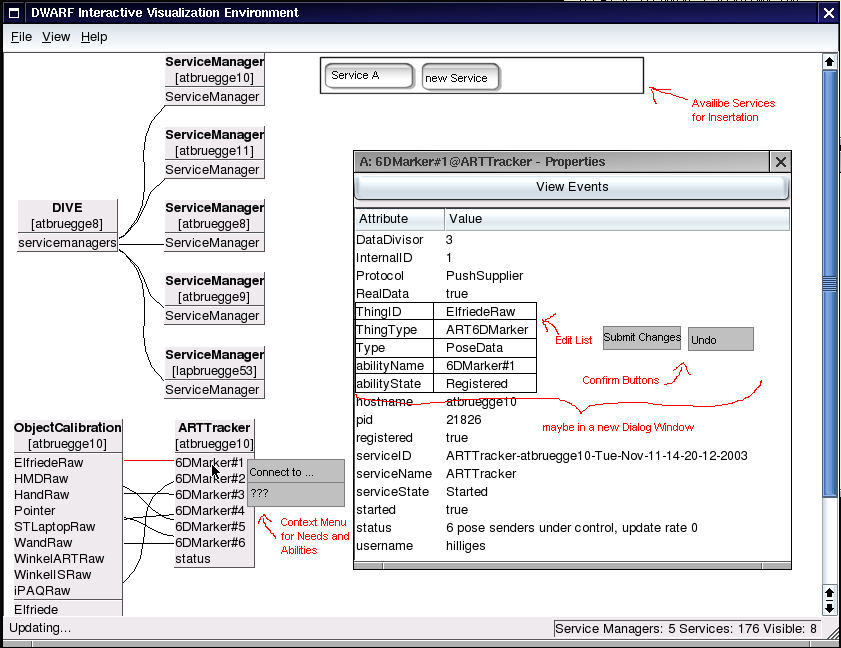Screen dimensions: 841x648
Task: Click the Elfriede ability row
Action: (x=68, y=609)
